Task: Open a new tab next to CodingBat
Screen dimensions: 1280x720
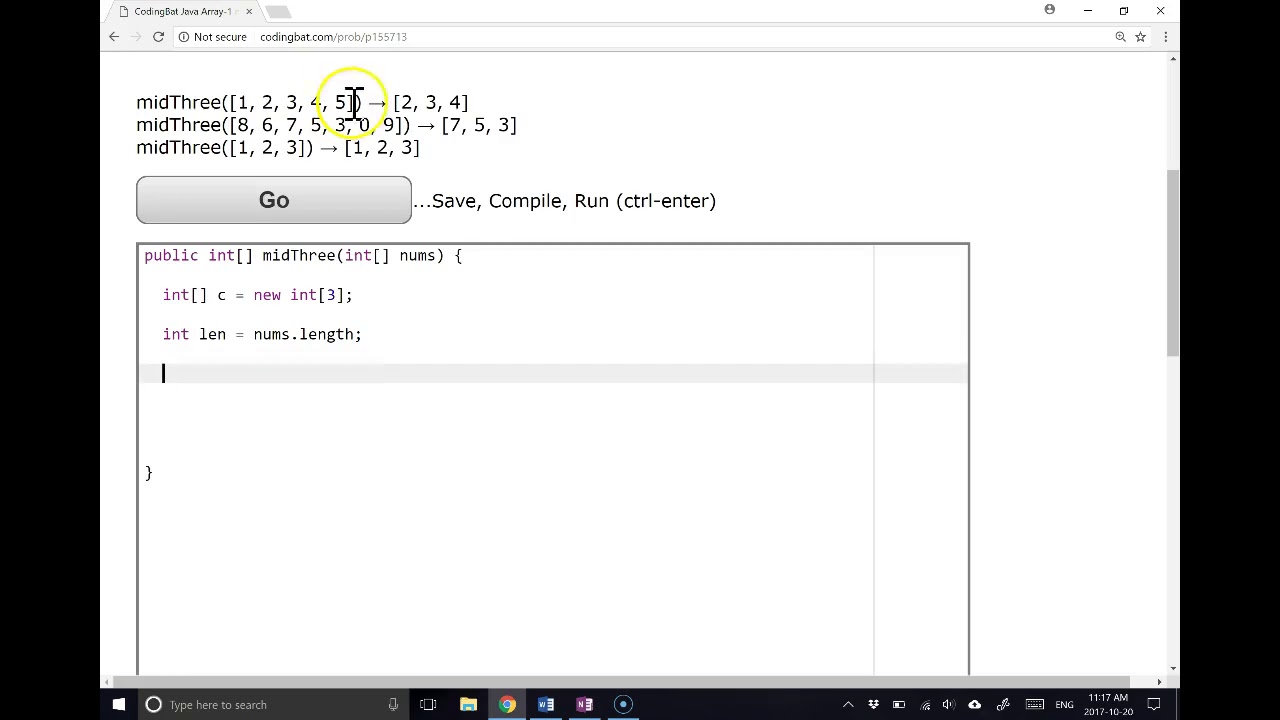Action: click(x=278, y=11)
